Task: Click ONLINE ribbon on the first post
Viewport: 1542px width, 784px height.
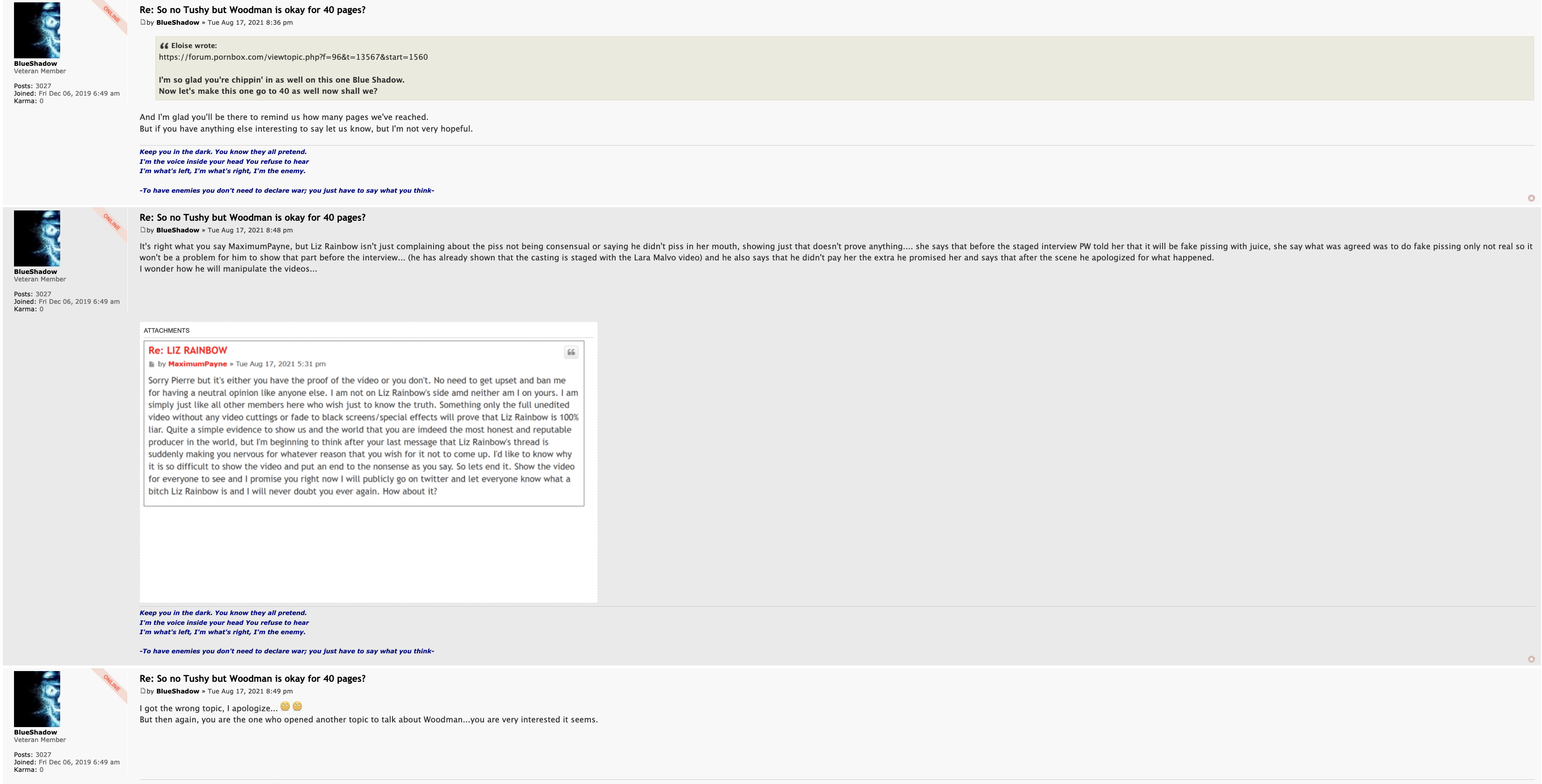Action: pos(112,14)
